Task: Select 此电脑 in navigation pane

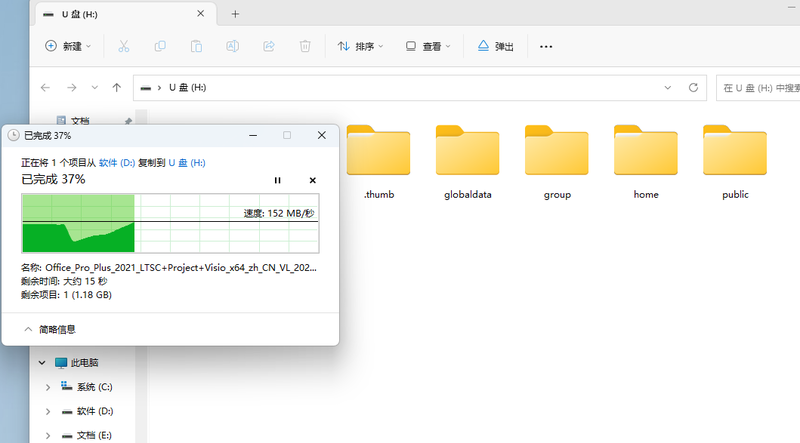Action: [77, 363]
